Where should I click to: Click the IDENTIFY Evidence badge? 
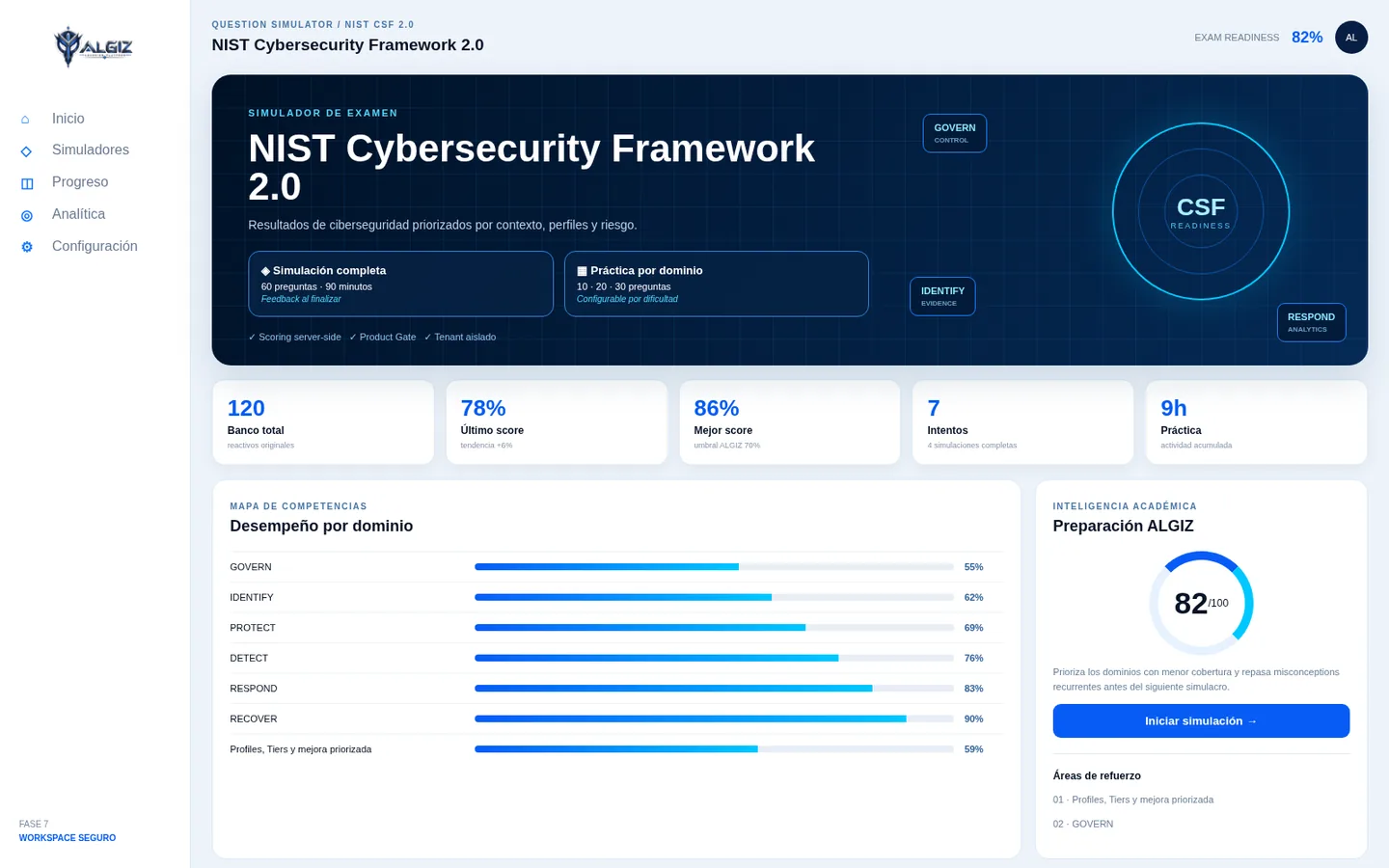pos(942,296)
